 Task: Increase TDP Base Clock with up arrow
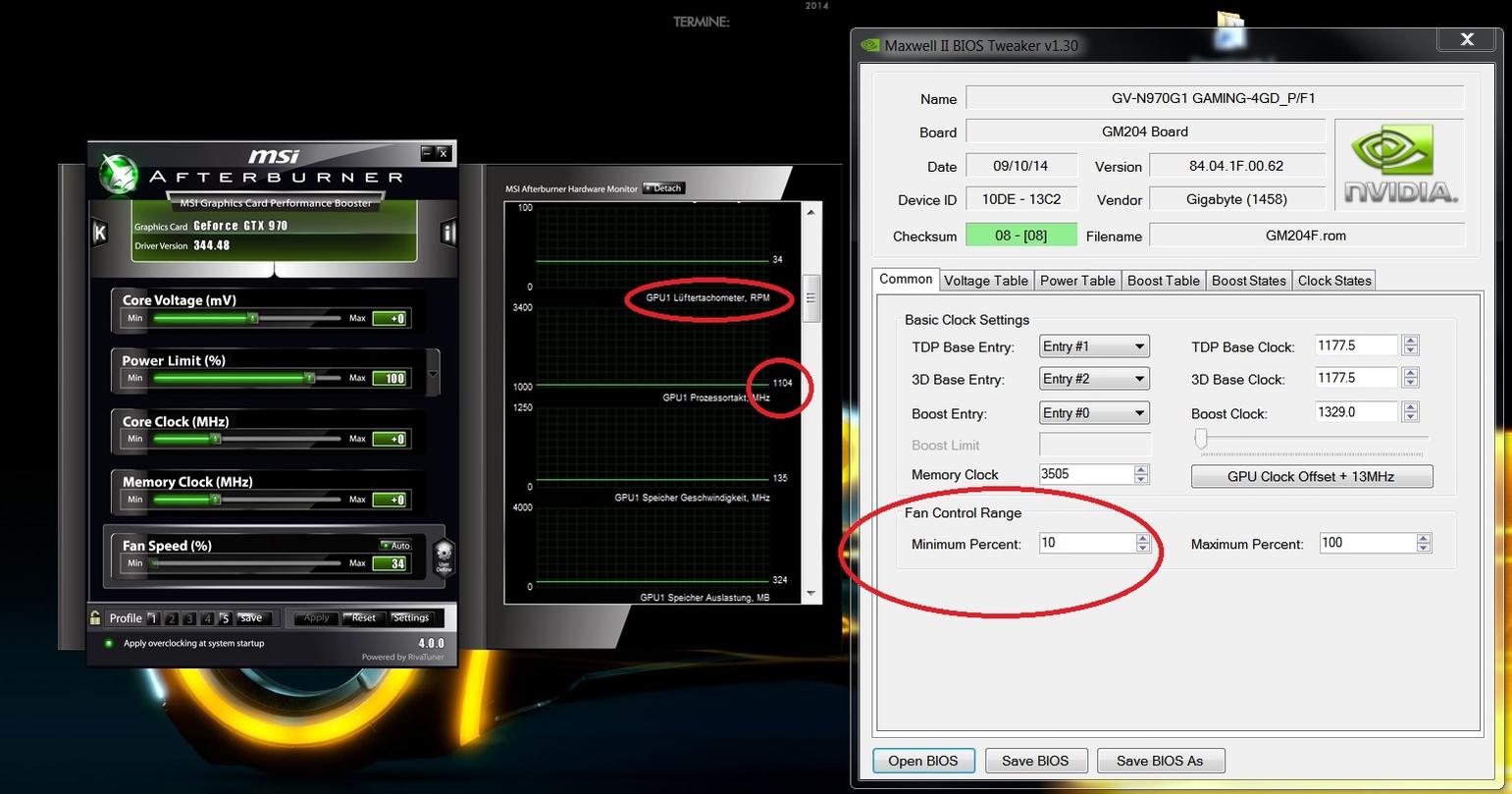pyautogui.click(x=1411, y=341)
